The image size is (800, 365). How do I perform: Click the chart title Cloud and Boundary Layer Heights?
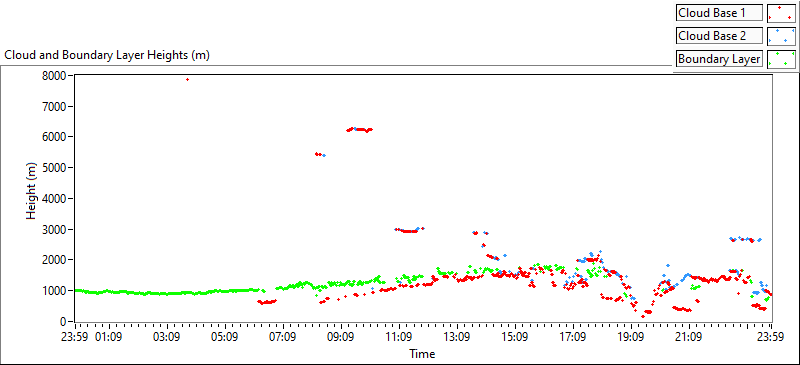coord(107,55)
